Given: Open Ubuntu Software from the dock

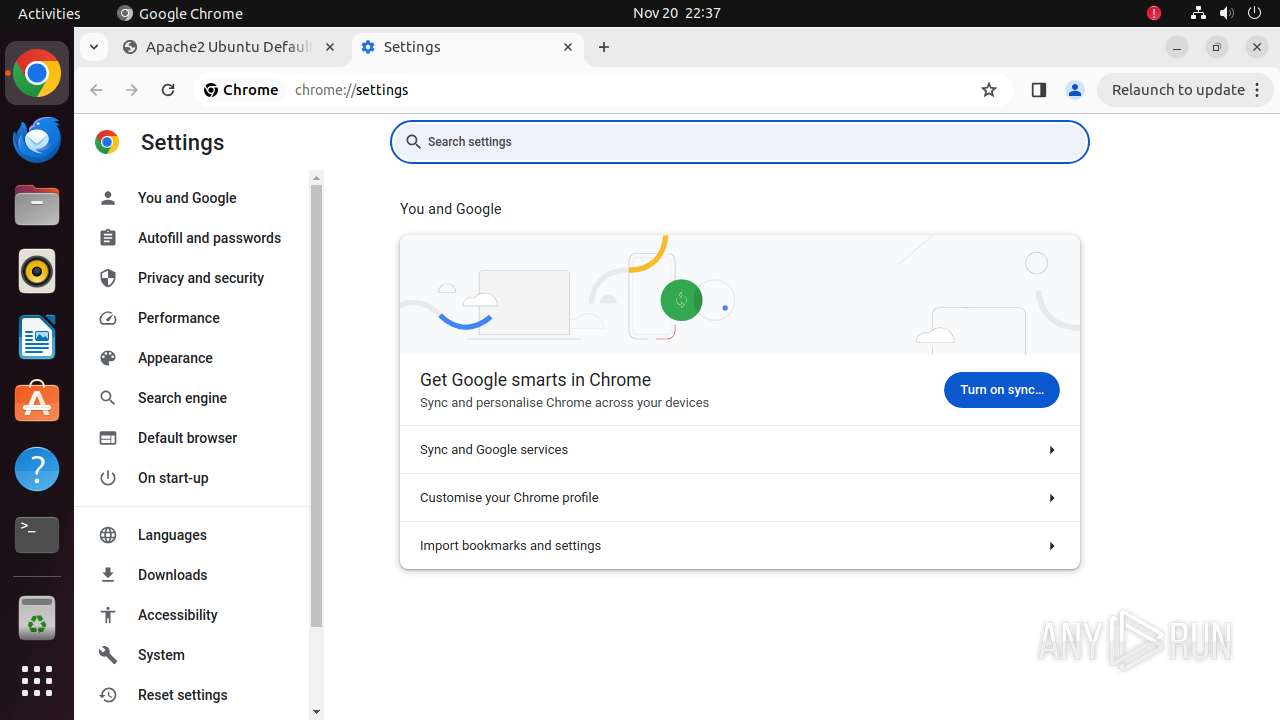Looking at the screenshot, I should (x=37, y=403).
